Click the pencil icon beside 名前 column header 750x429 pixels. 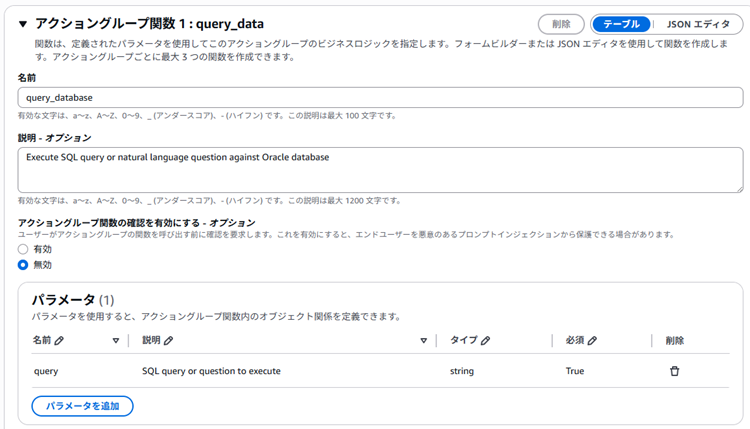[x=59, y=341]
